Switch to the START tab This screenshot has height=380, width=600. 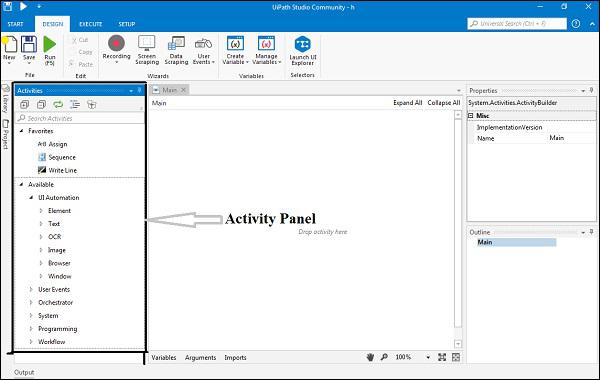tap(15, 24)
